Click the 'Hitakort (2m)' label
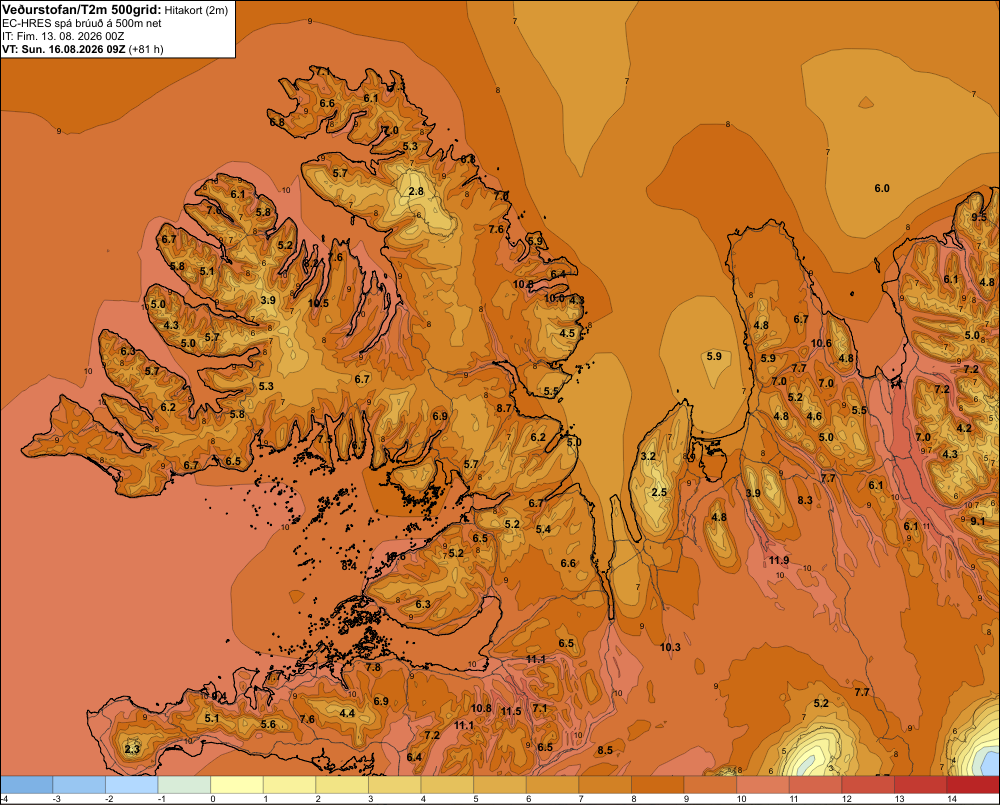The image size is (1000, 805). [196, 10]
